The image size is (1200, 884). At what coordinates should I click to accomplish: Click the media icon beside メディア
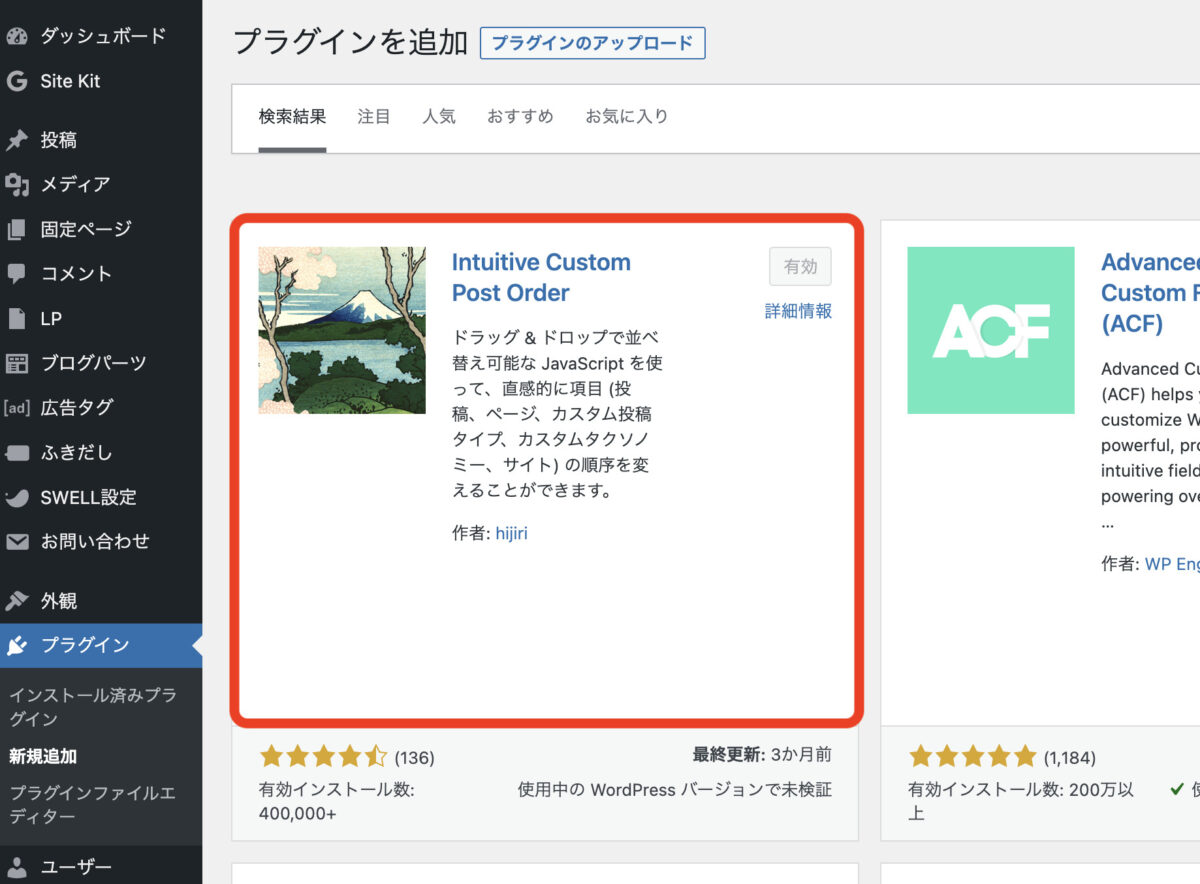pos(16,184)
